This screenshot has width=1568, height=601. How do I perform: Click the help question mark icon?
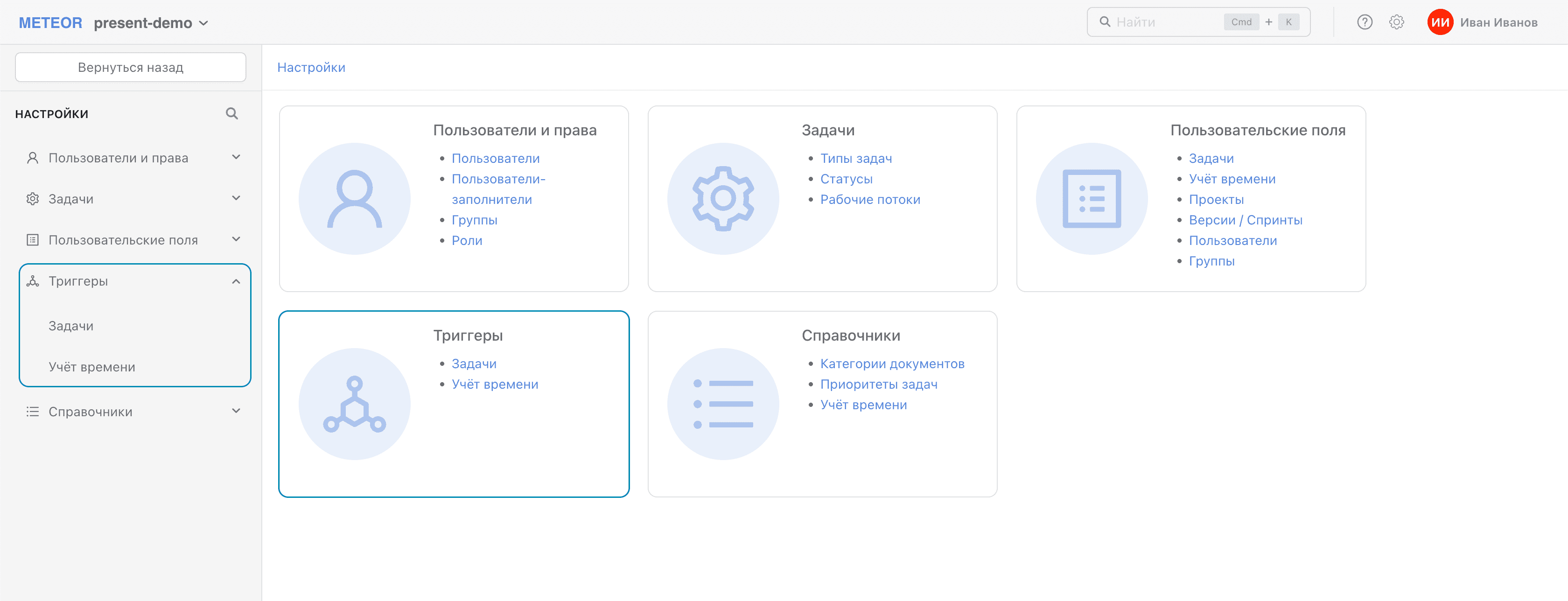pos(1364,22)
